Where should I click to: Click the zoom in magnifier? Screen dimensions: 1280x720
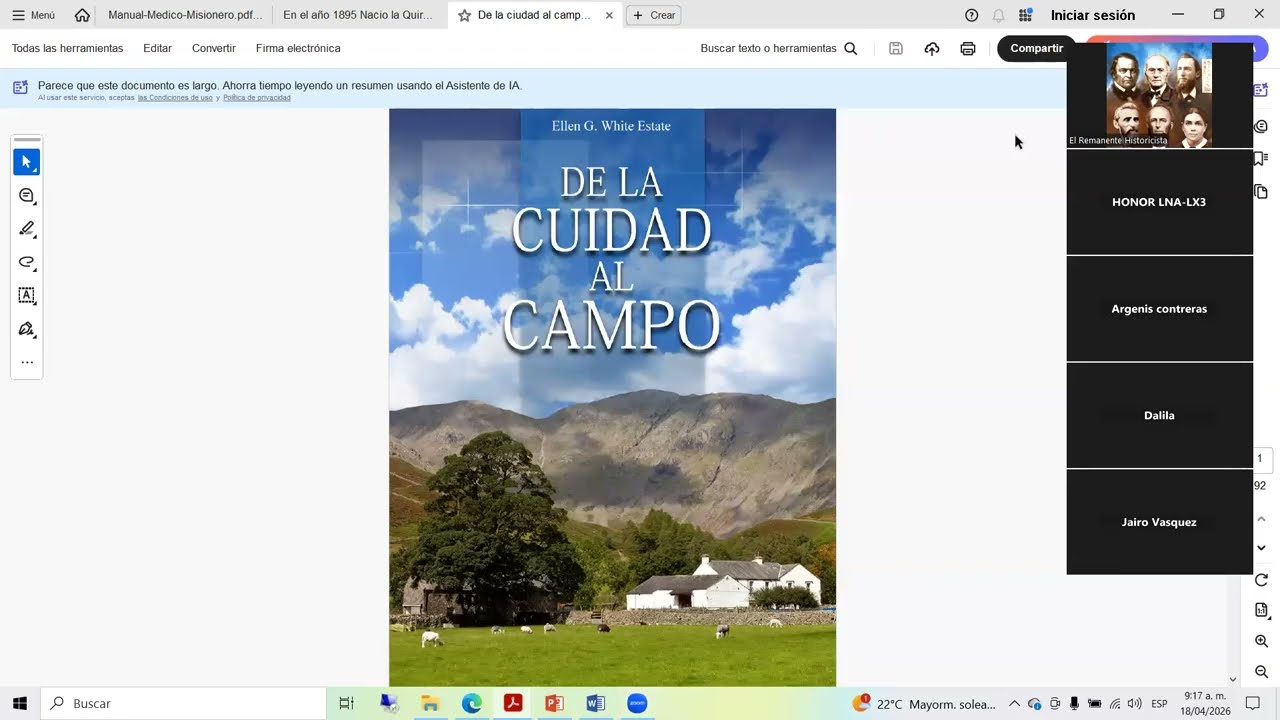[x=1261, y=641]
